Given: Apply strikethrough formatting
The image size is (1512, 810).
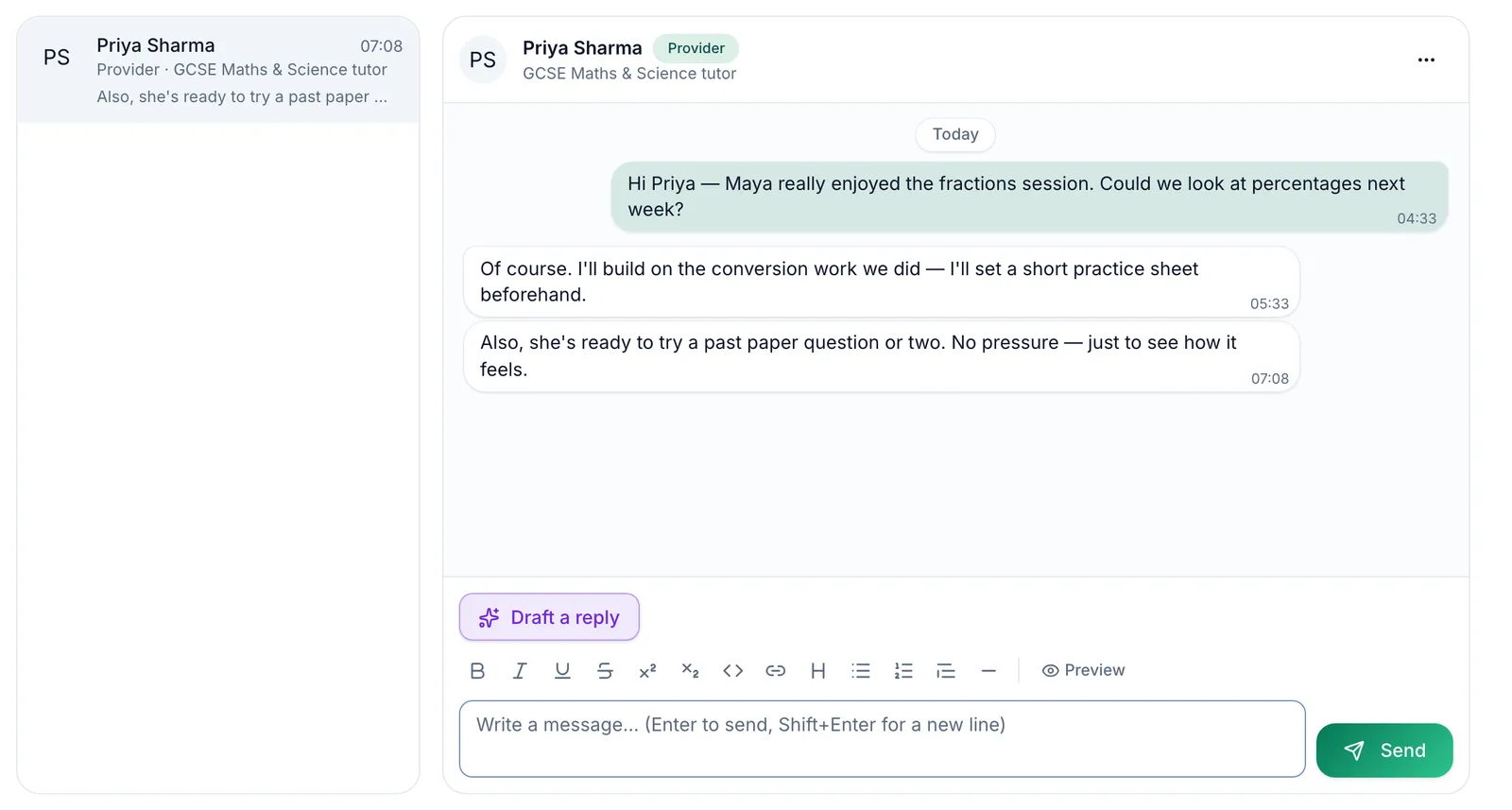Looking at the screenshot, I should (605, 670).
